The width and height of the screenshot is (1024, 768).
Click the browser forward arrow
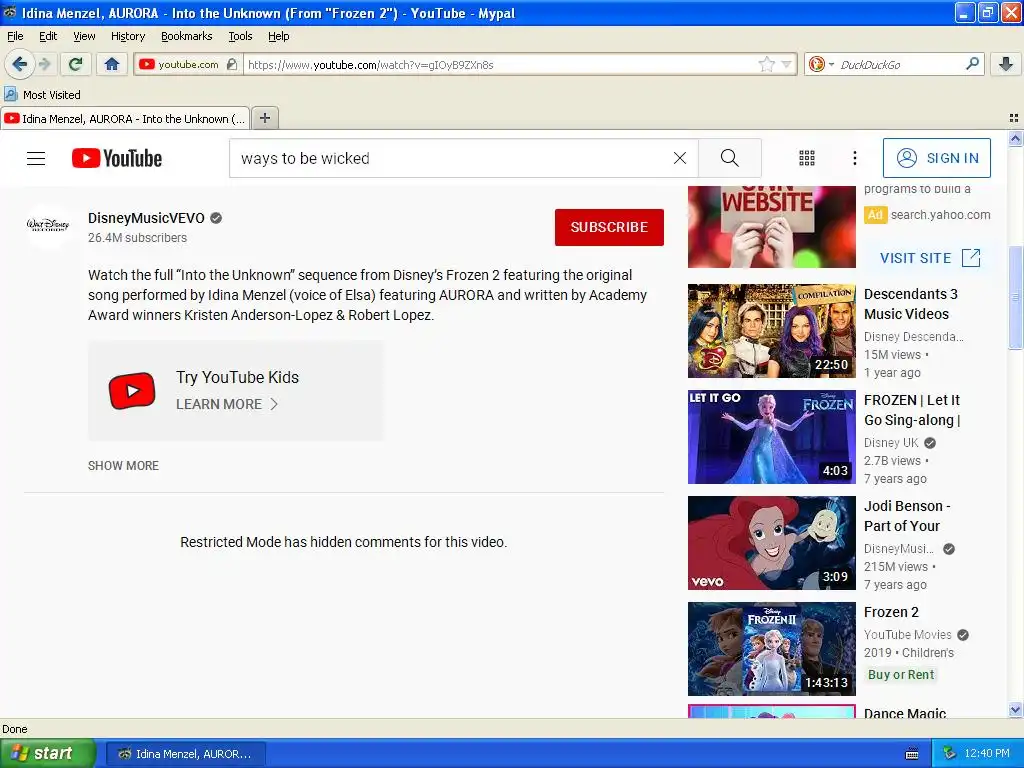click(44, 64)
